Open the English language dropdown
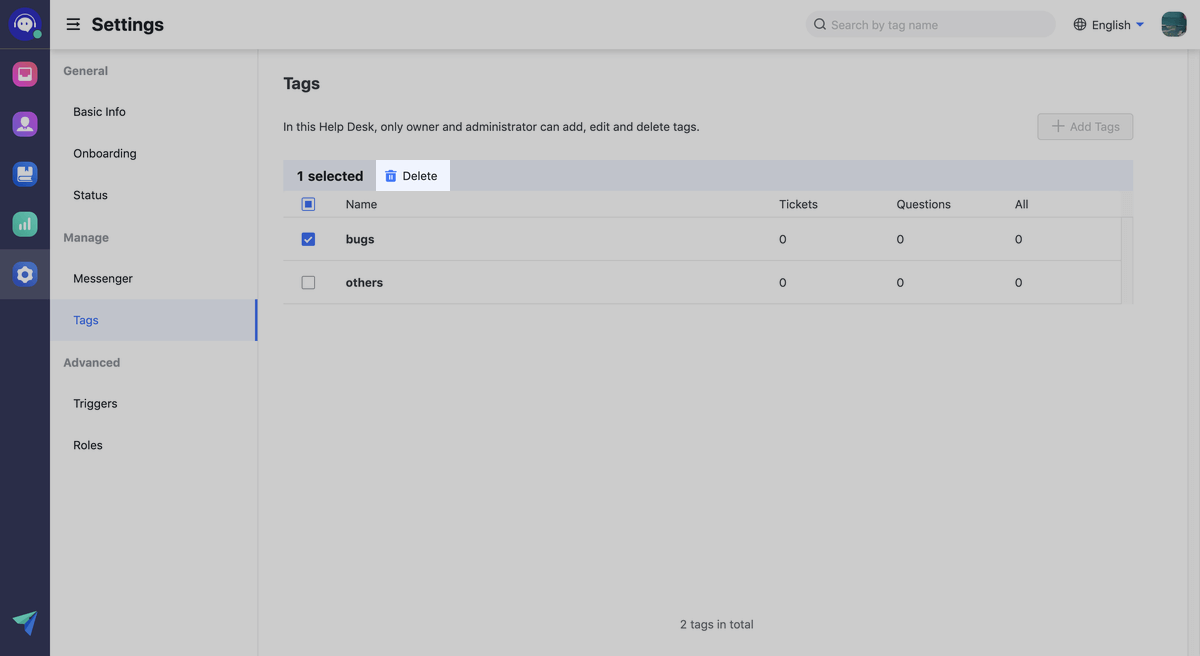The image size is (1200, 656). 1108,25
